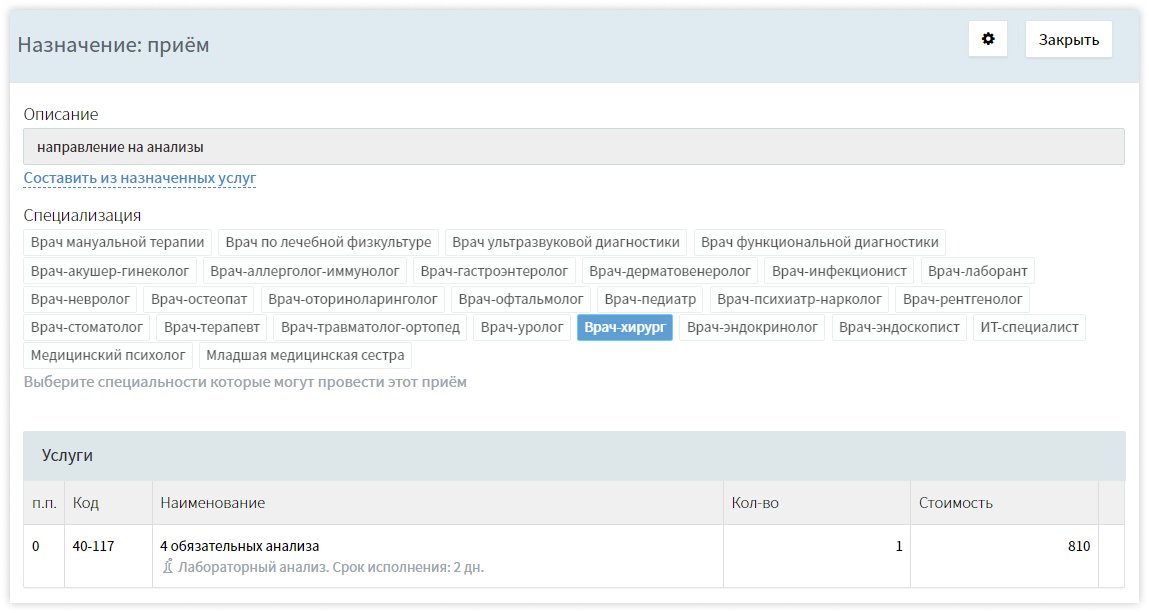Select Врач-невролог specialization tag
The image size is (1149, 613).
(x=81, y=299)
